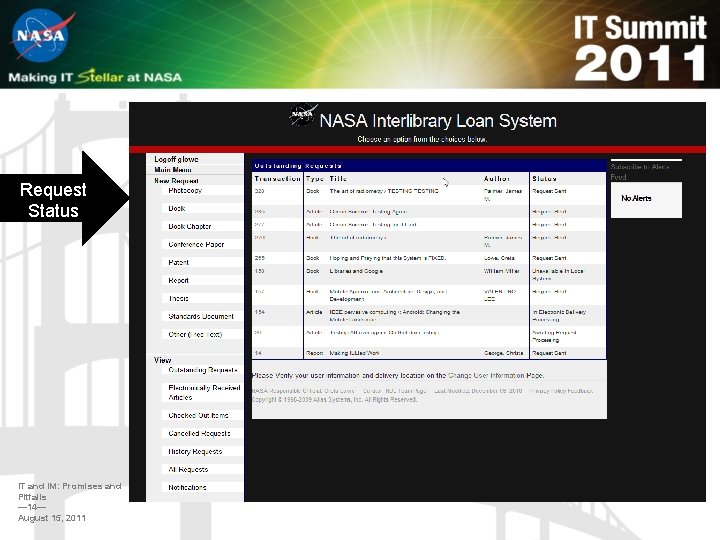Open the Thesis request form
This screenshot has width=720, height=540.
[x=178, y=298]
